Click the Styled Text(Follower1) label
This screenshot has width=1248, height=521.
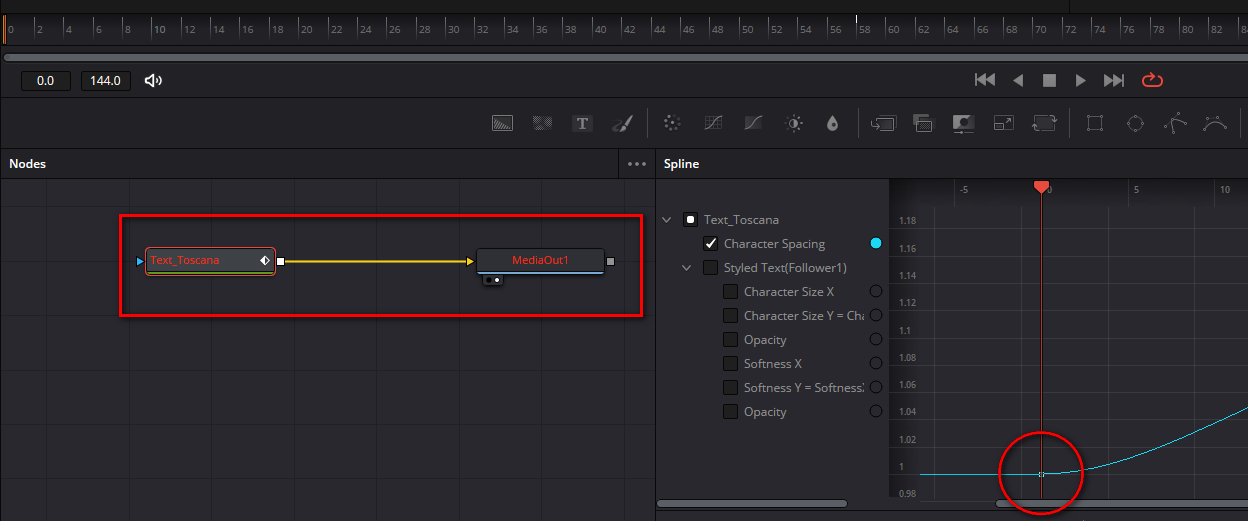pos(785,268)
